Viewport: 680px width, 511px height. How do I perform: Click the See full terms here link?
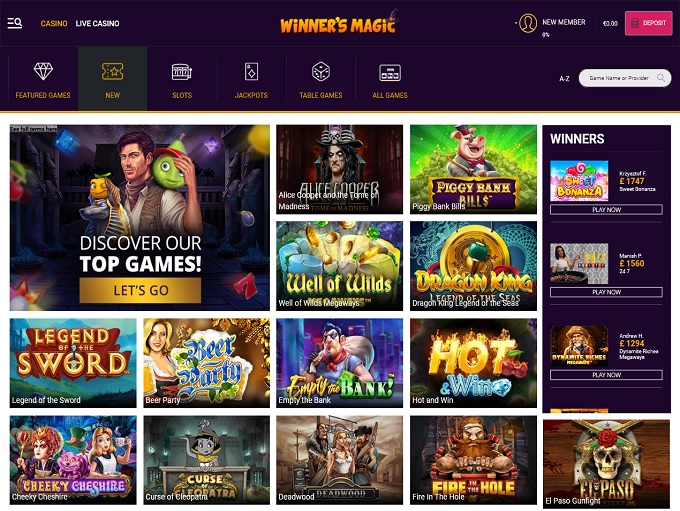tap(33, 129)
